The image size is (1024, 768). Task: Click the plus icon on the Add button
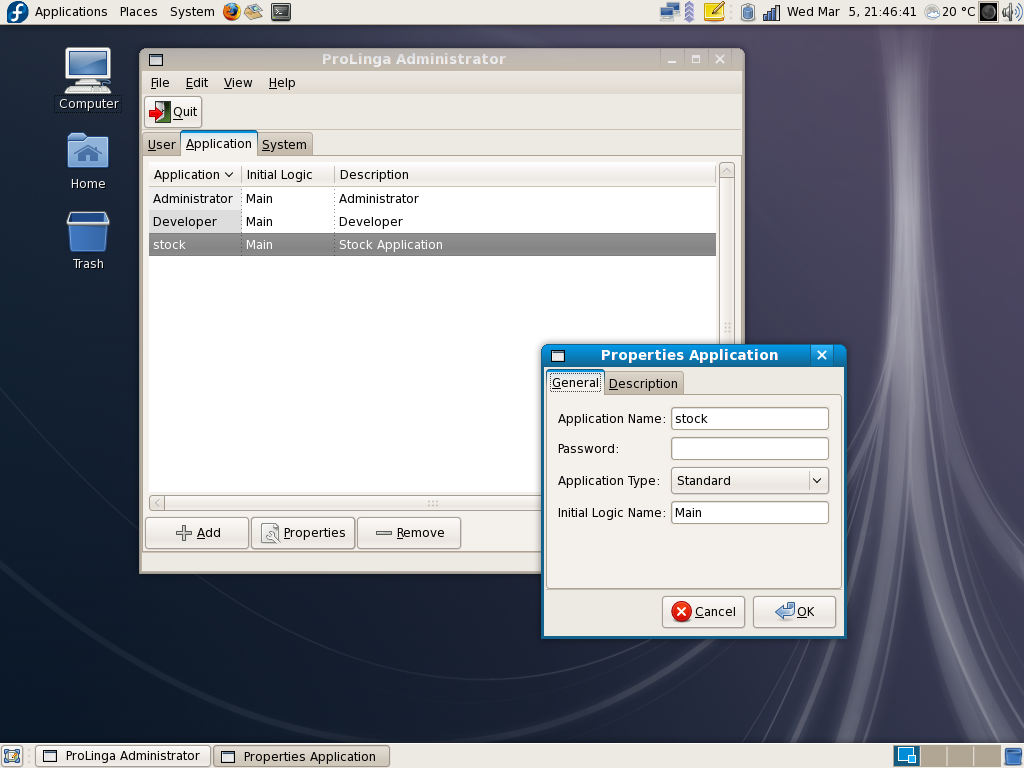pos(184,534)
